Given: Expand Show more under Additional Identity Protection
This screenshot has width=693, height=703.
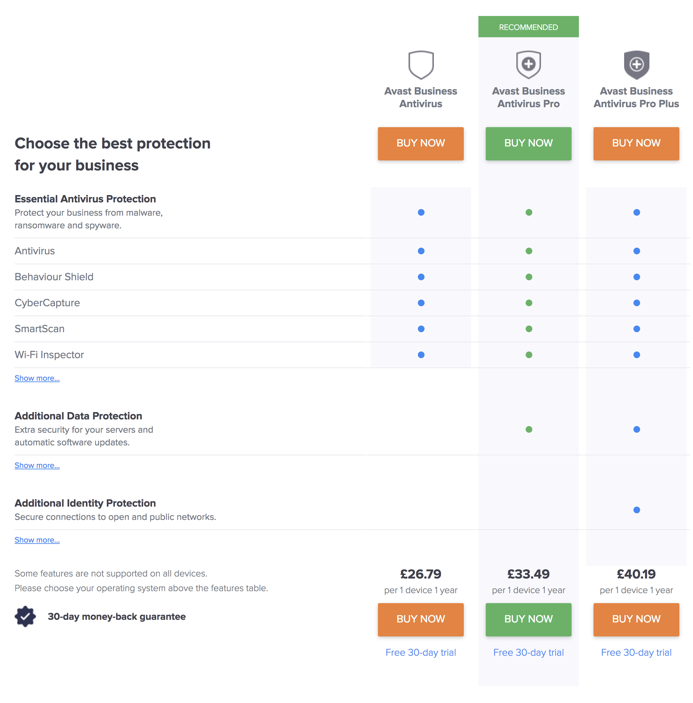Looking at the screenshot, I should click(37, 540).
